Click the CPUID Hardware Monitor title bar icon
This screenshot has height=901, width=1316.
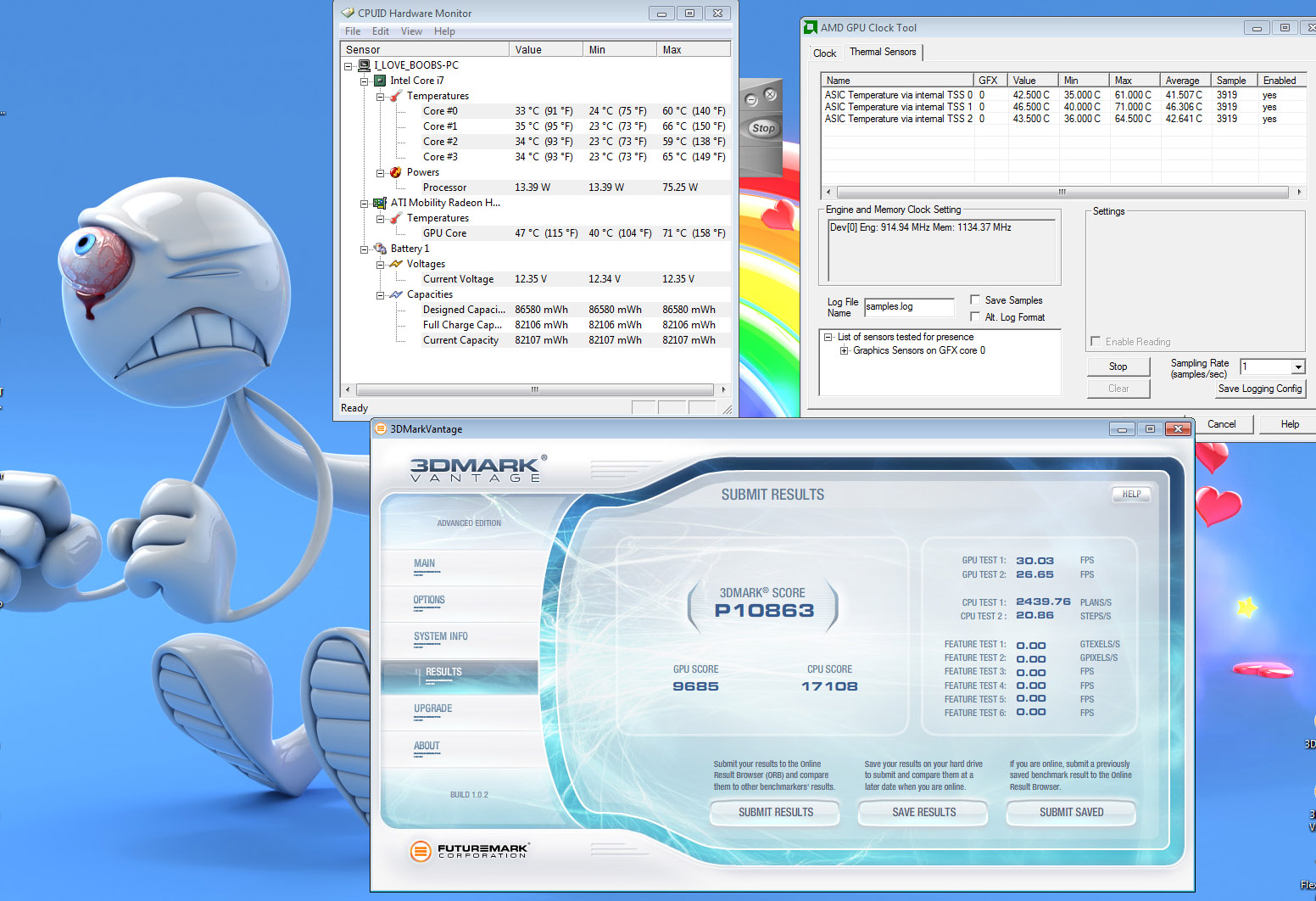coord(348,13)
